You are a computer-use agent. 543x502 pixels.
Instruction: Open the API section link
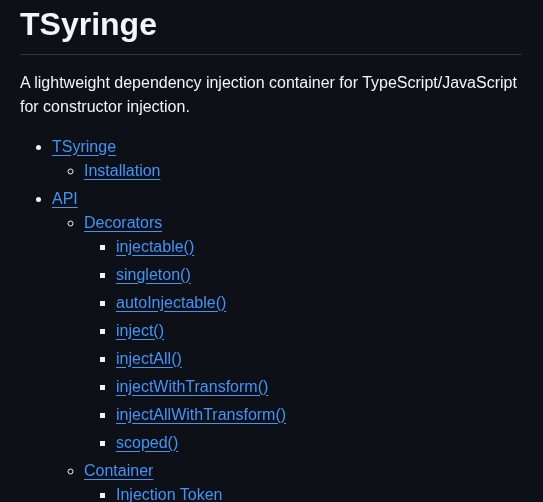tap(64, 198)
